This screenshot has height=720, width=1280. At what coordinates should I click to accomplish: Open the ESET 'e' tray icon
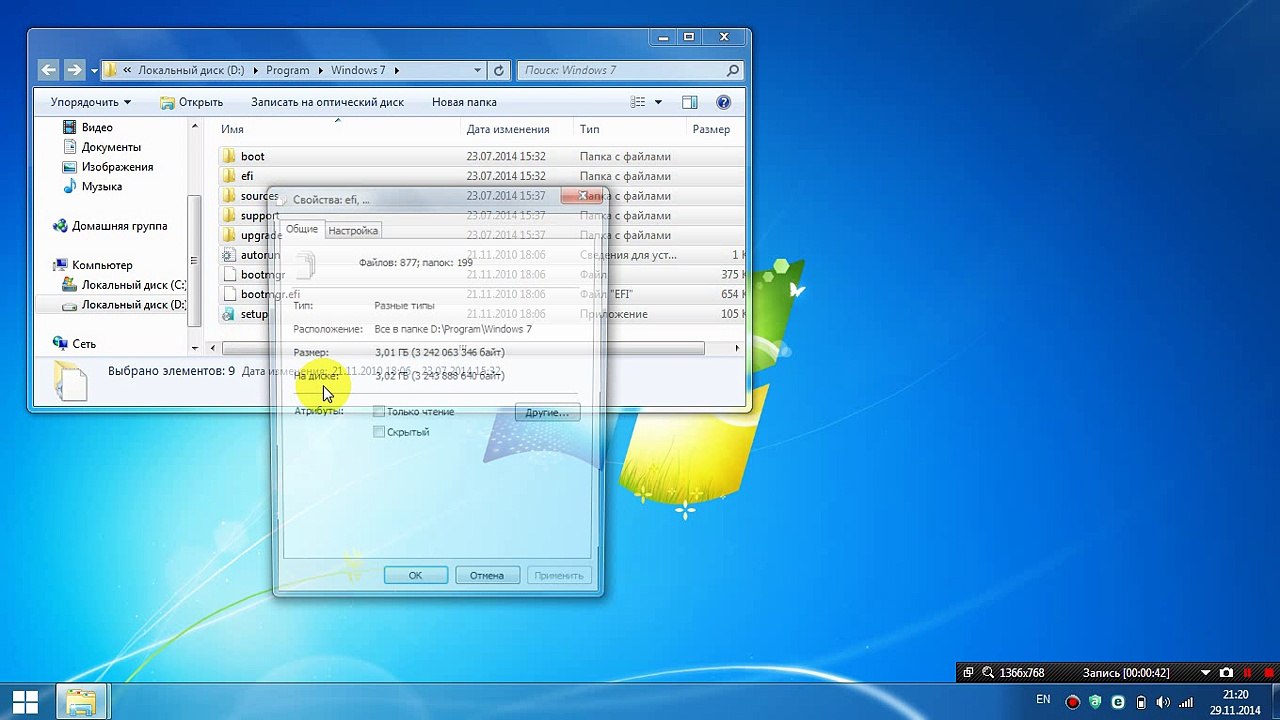coord(1118,702)
